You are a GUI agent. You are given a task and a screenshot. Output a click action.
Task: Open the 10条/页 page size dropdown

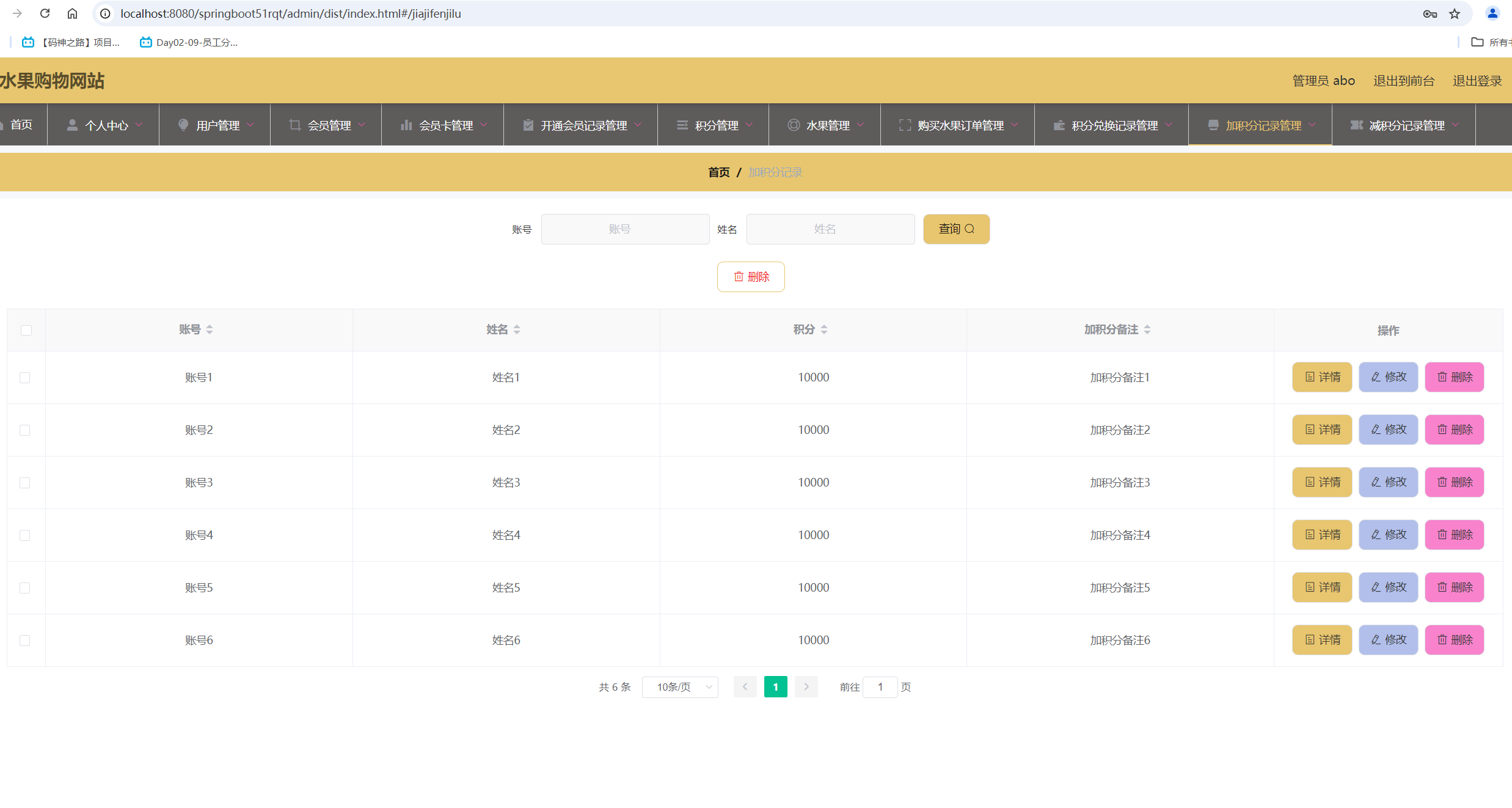(679, 687)
